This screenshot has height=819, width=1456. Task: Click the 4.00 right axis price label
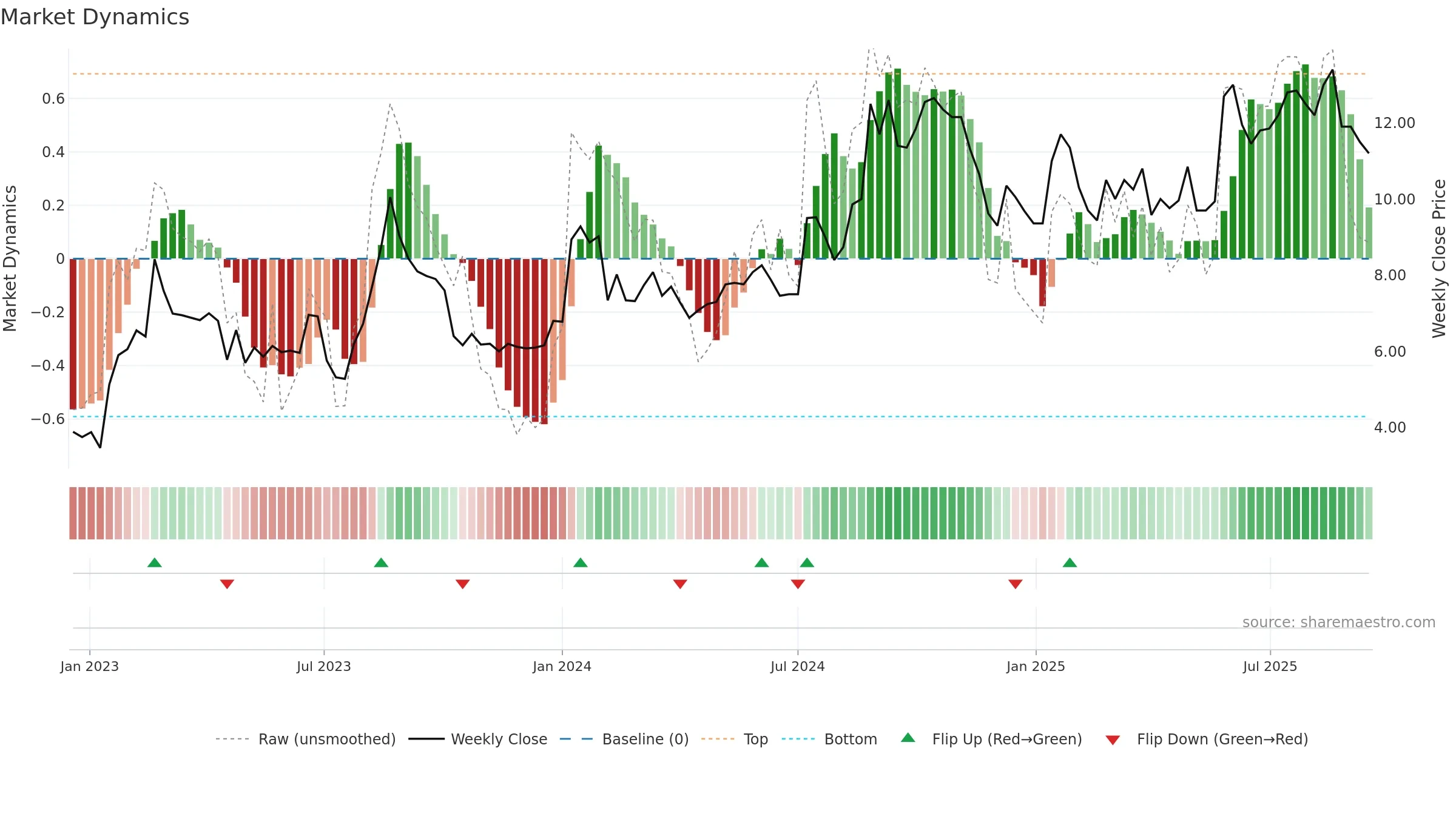[x=1390, y=427]
